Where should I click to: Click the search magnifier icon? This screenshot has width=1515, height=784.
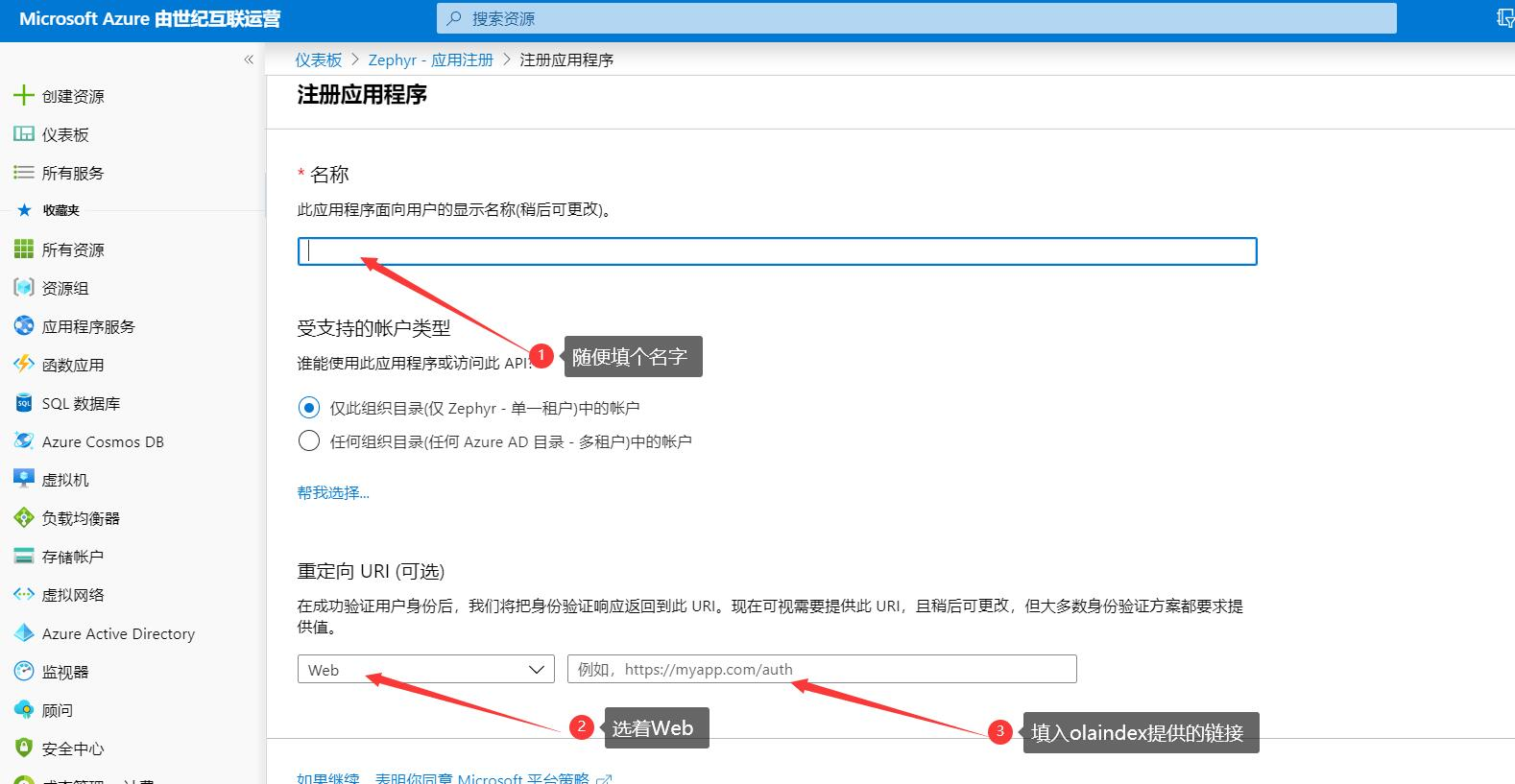454,18
